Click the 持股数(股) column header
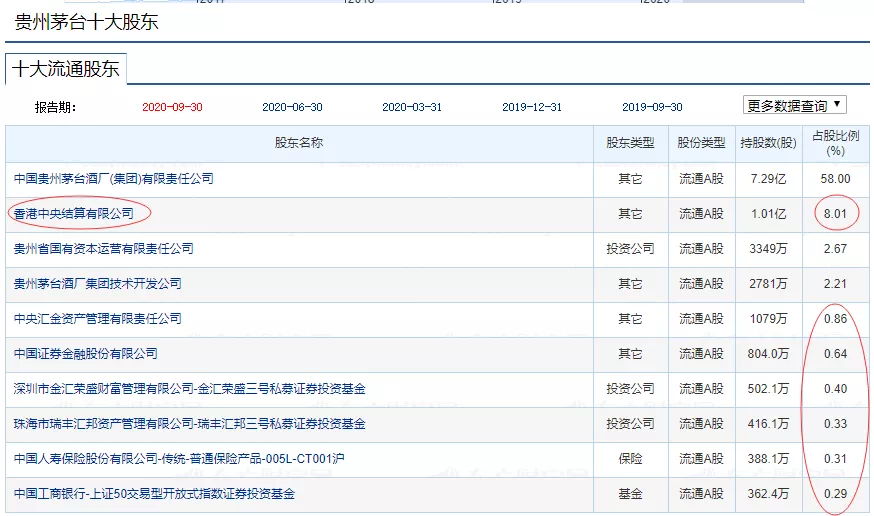 [768, 143]
